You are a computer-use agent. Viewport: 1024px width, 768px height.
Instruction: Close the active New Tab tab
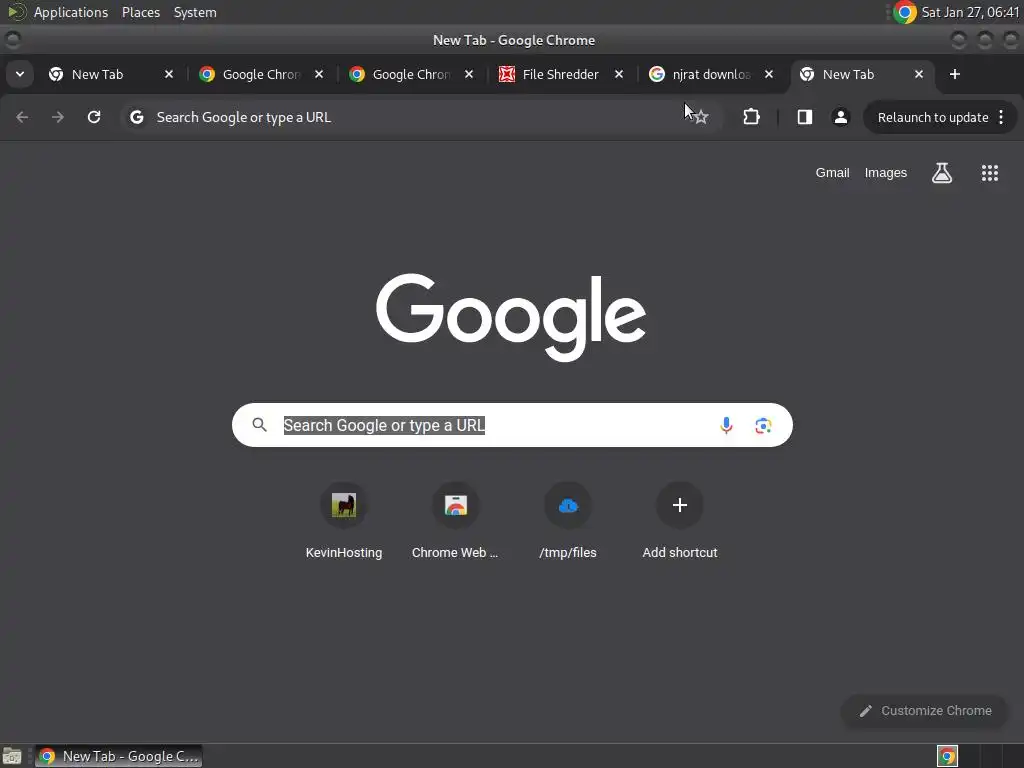[919, 74]
